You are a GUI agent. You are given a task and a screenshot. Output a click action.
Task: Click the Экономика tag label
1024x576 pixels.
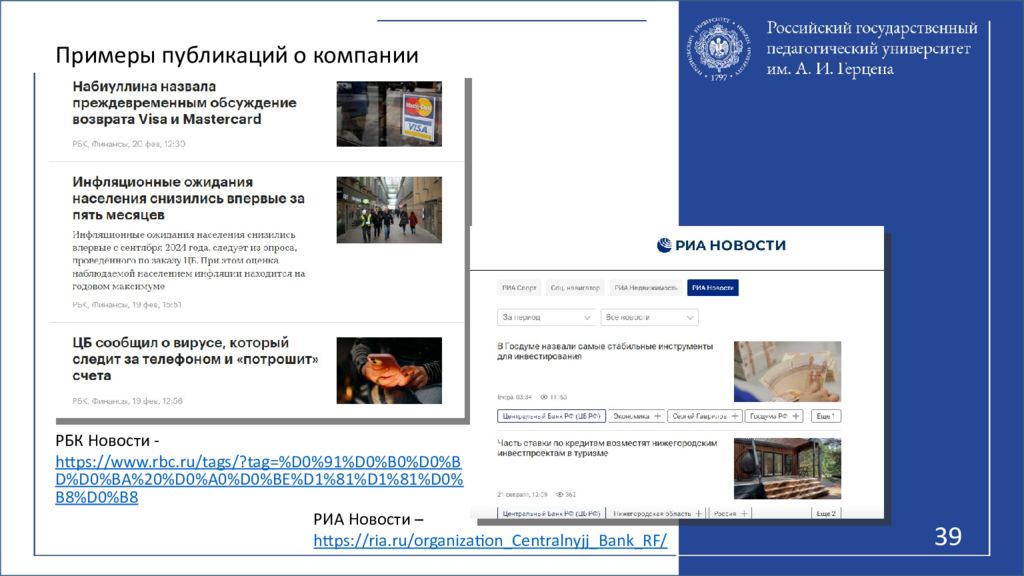pyautogui.click(x=631, y=416)
